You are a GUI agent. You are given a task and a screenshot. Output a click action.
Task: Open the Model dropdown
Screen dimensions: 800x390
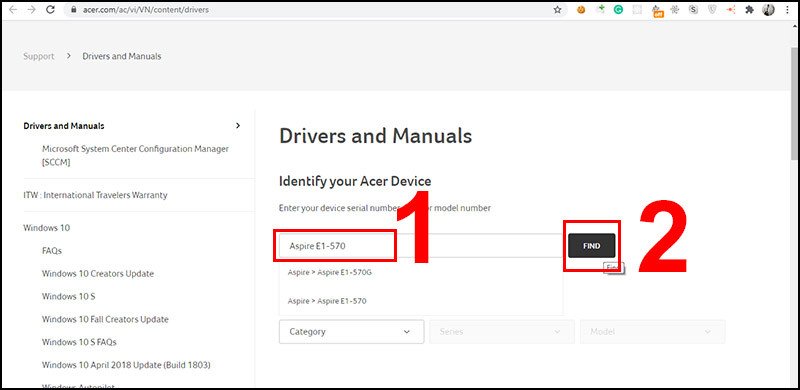tap(653, 332)
